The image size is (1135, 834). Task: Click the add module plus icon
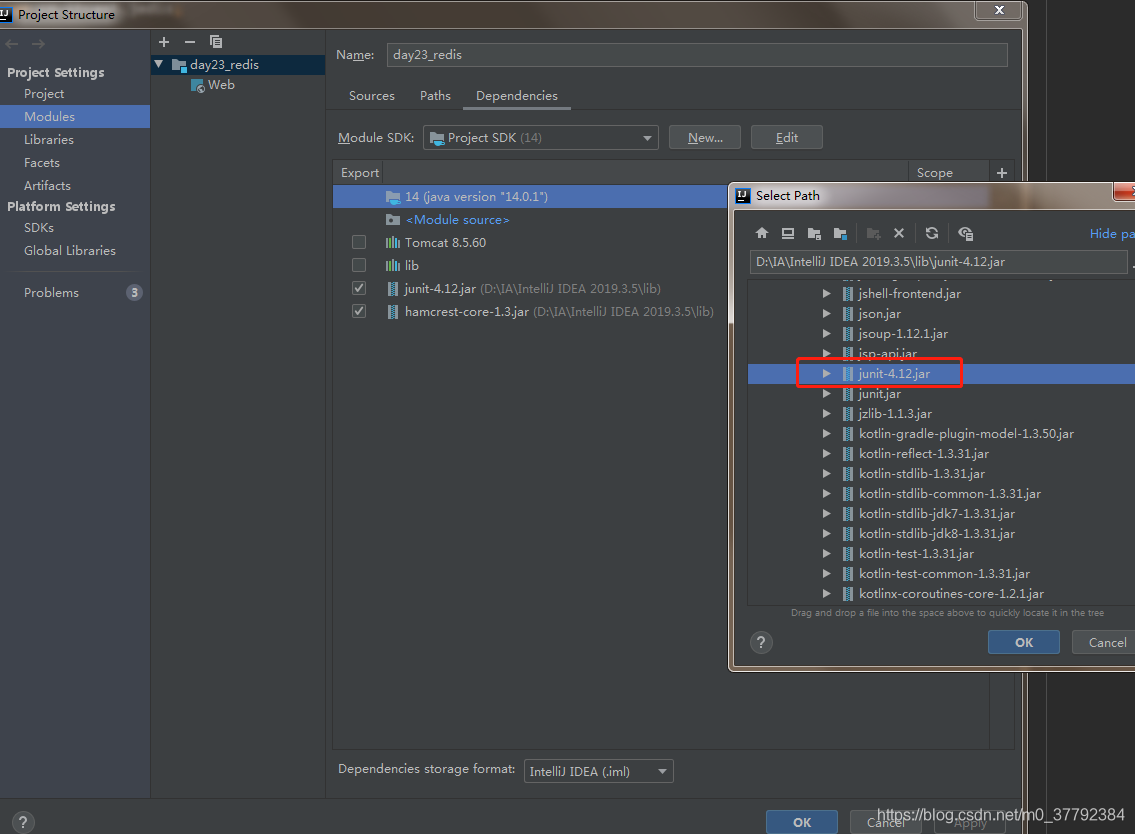click(163, 42)
